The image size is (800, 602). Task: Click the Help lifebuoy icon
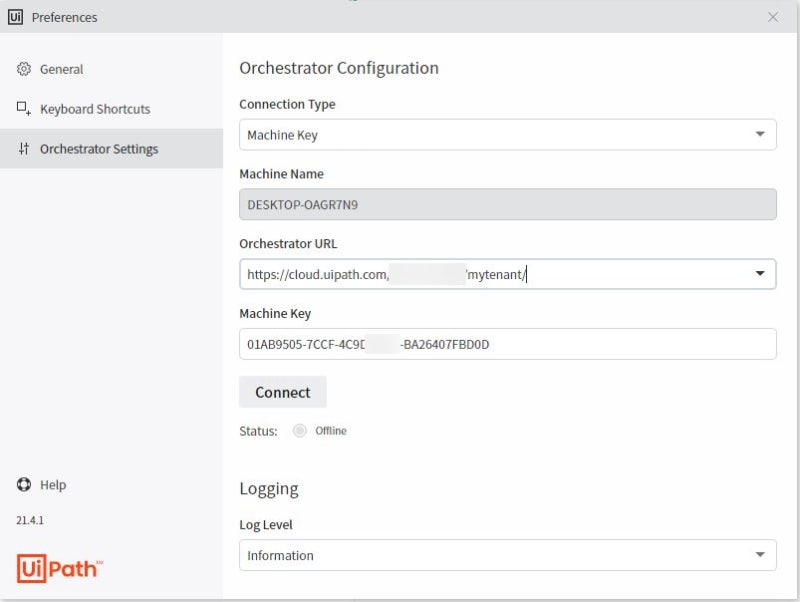[22, 485]
